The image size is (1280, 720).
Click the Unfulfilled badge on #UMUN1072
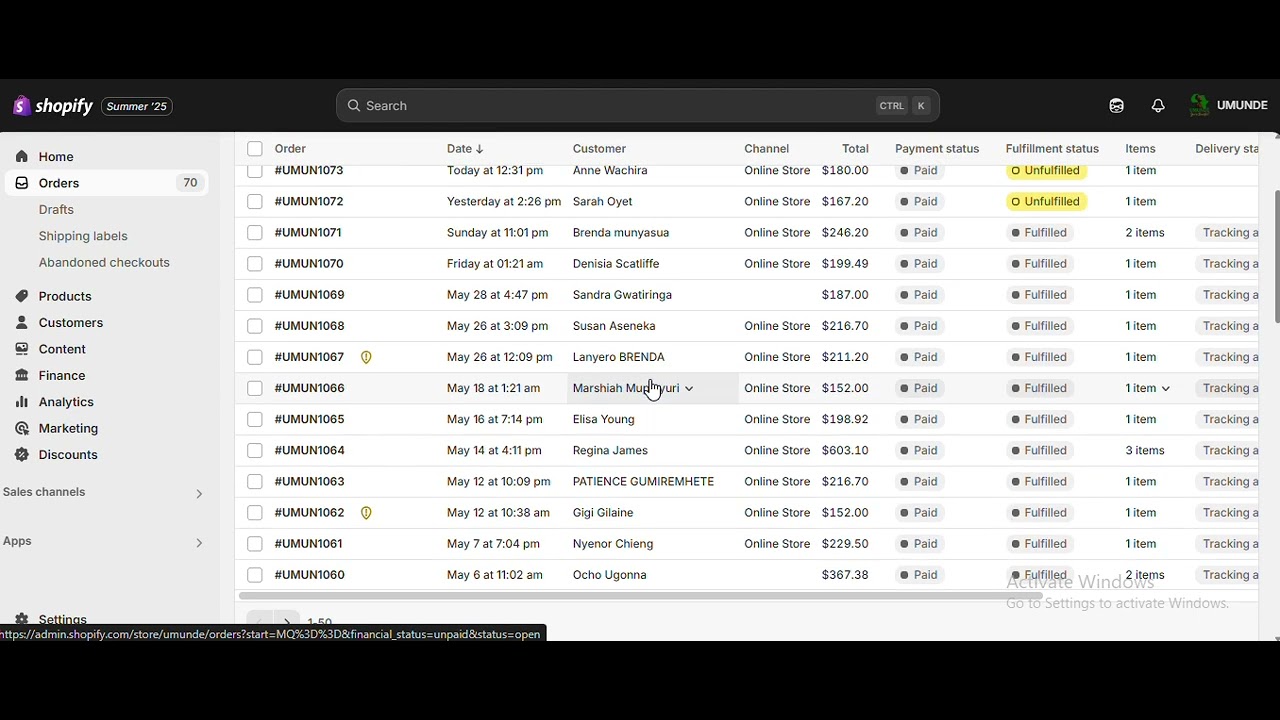1046,202
